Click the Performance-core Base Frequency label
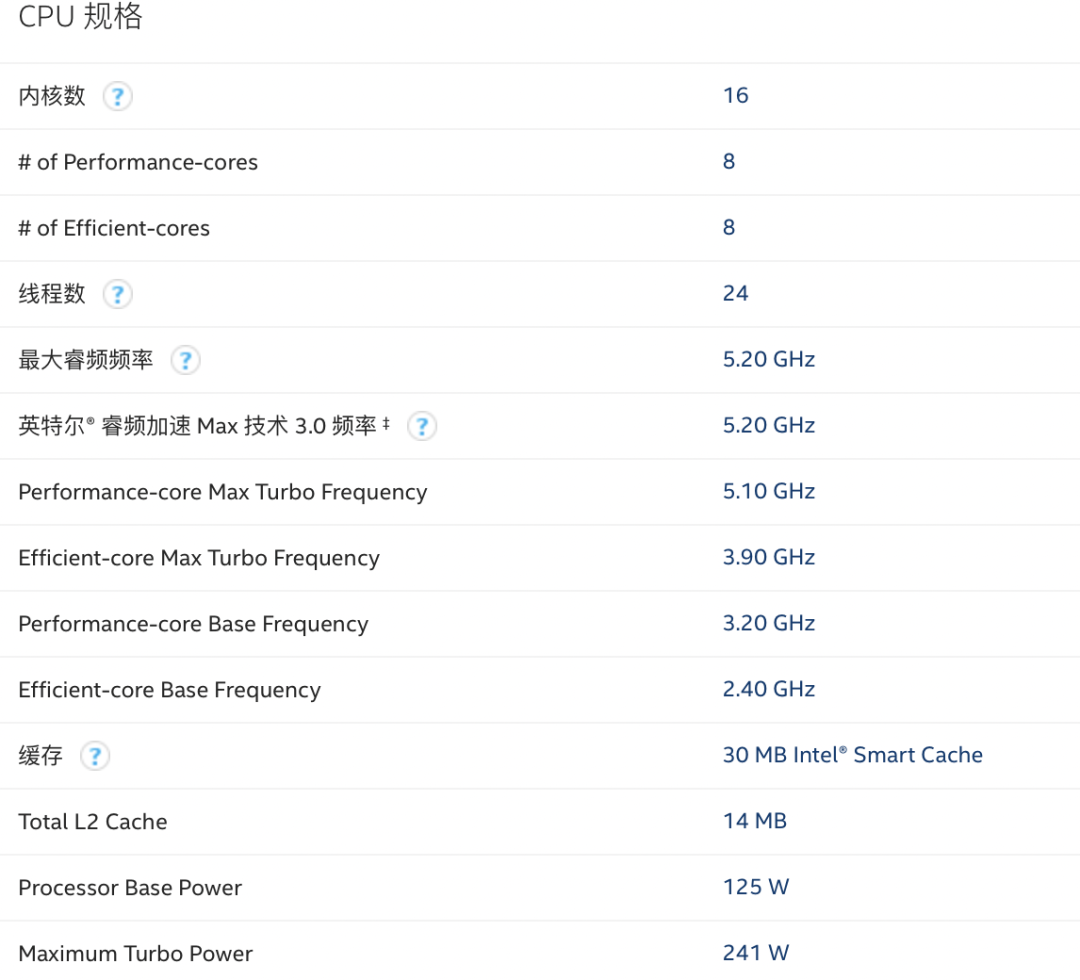1080x980 pixels. (x=193, y=624)
